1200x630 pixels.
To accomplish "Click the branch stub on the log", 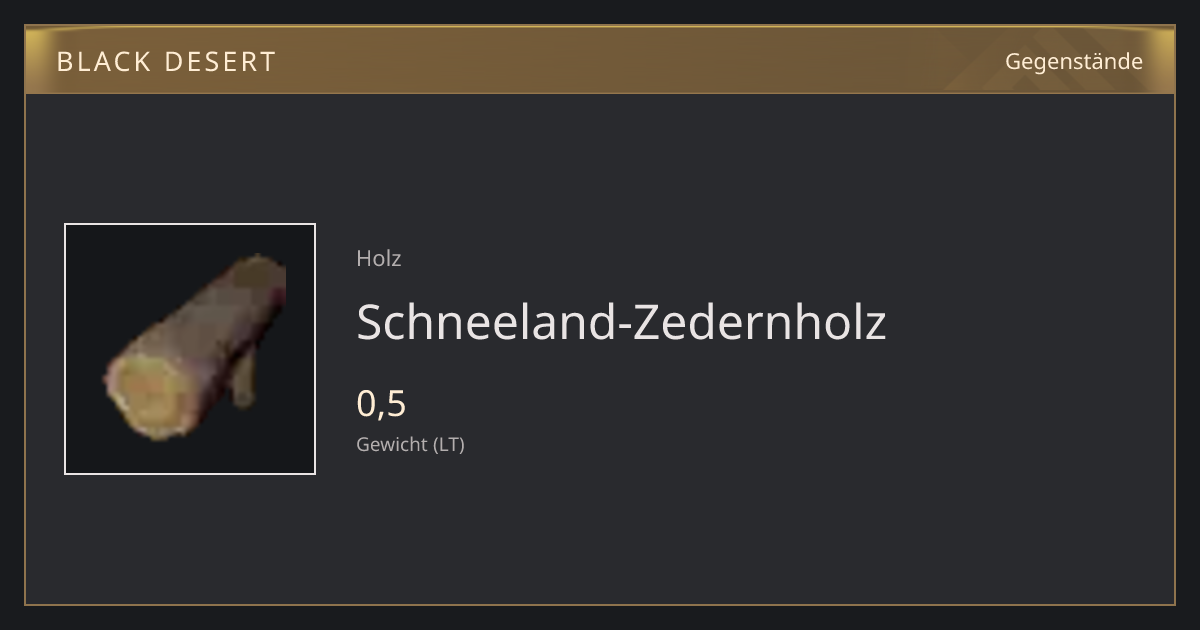I will (x=243, y=380).
